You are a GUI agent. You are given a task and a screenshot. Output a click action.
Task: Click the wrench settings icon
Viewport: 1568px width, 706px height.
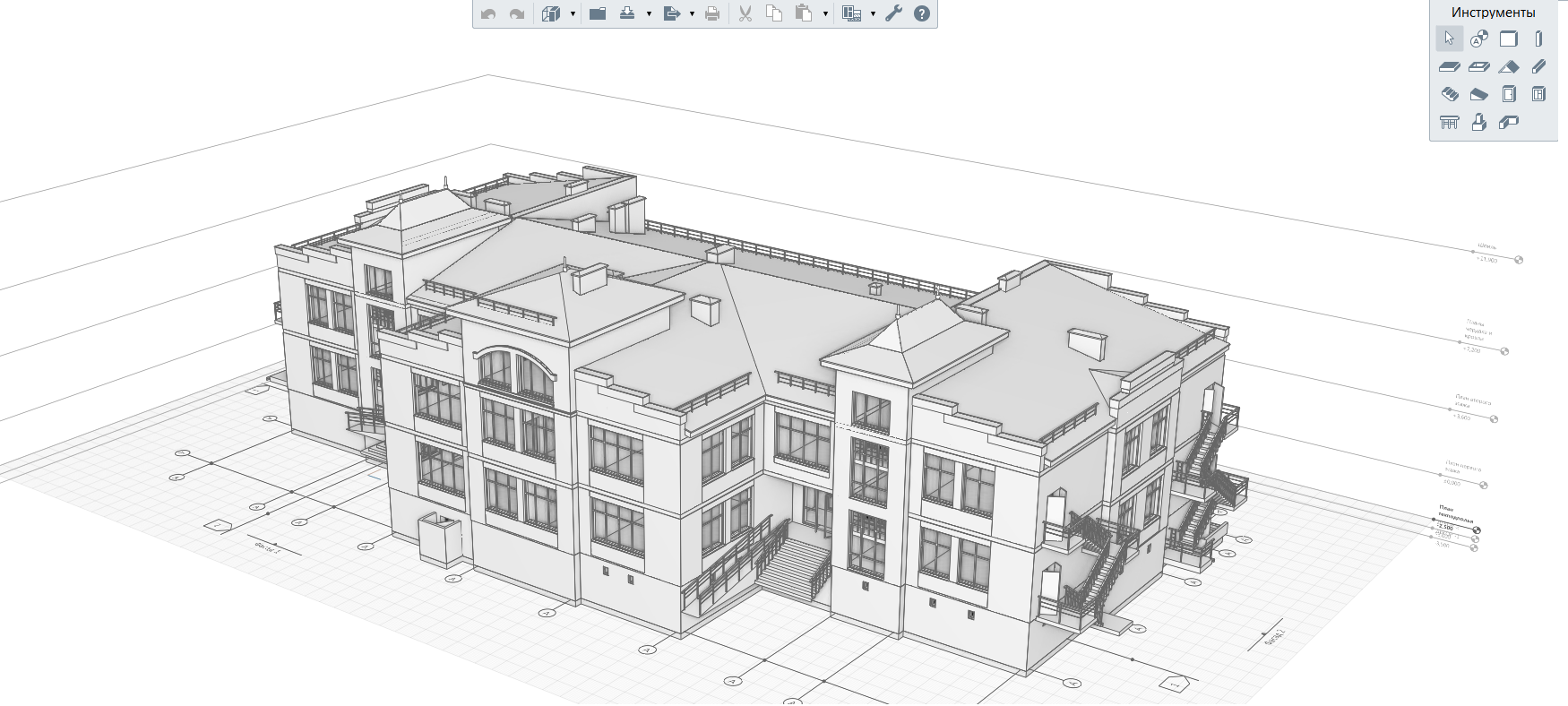click(893, 13)
